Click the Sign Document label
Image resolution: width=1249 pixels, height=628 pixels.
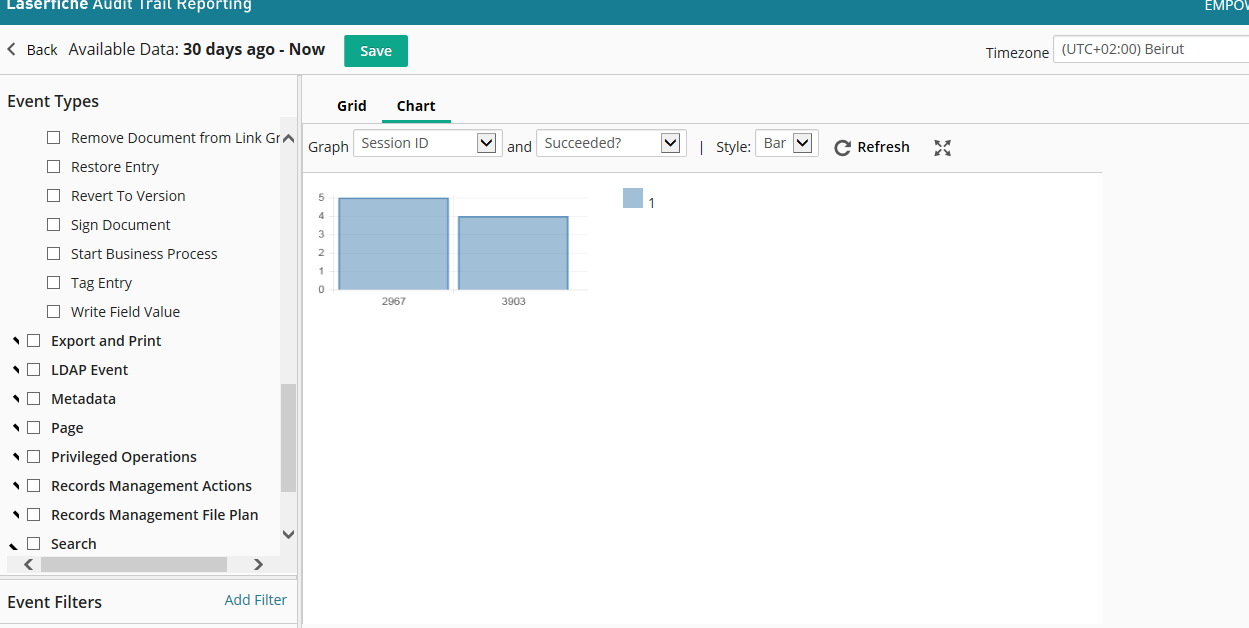[x=121, y=225]
